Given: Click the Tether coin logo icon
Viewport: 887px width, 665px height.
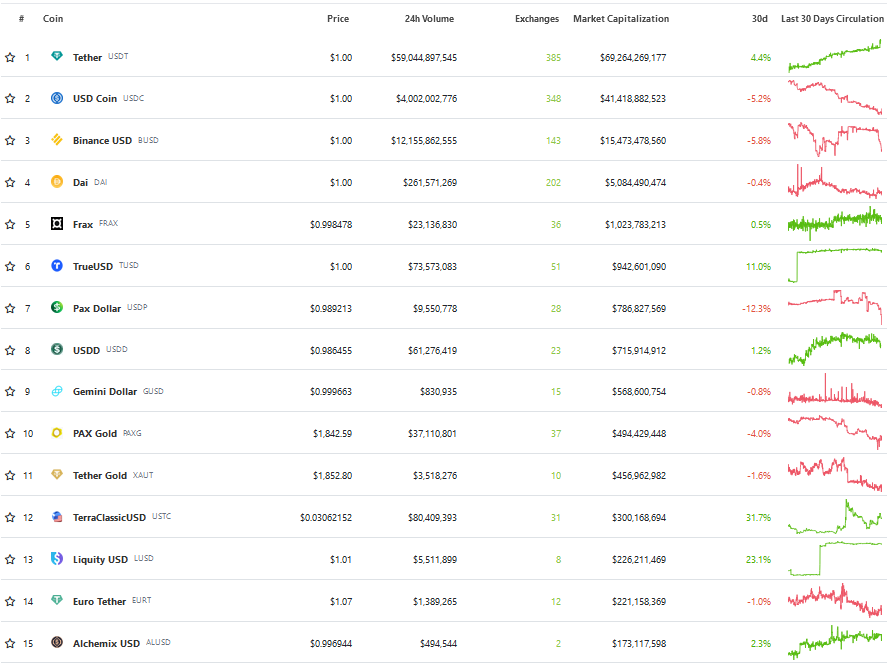Looking at the screenshot, I should tap(57, 56).
